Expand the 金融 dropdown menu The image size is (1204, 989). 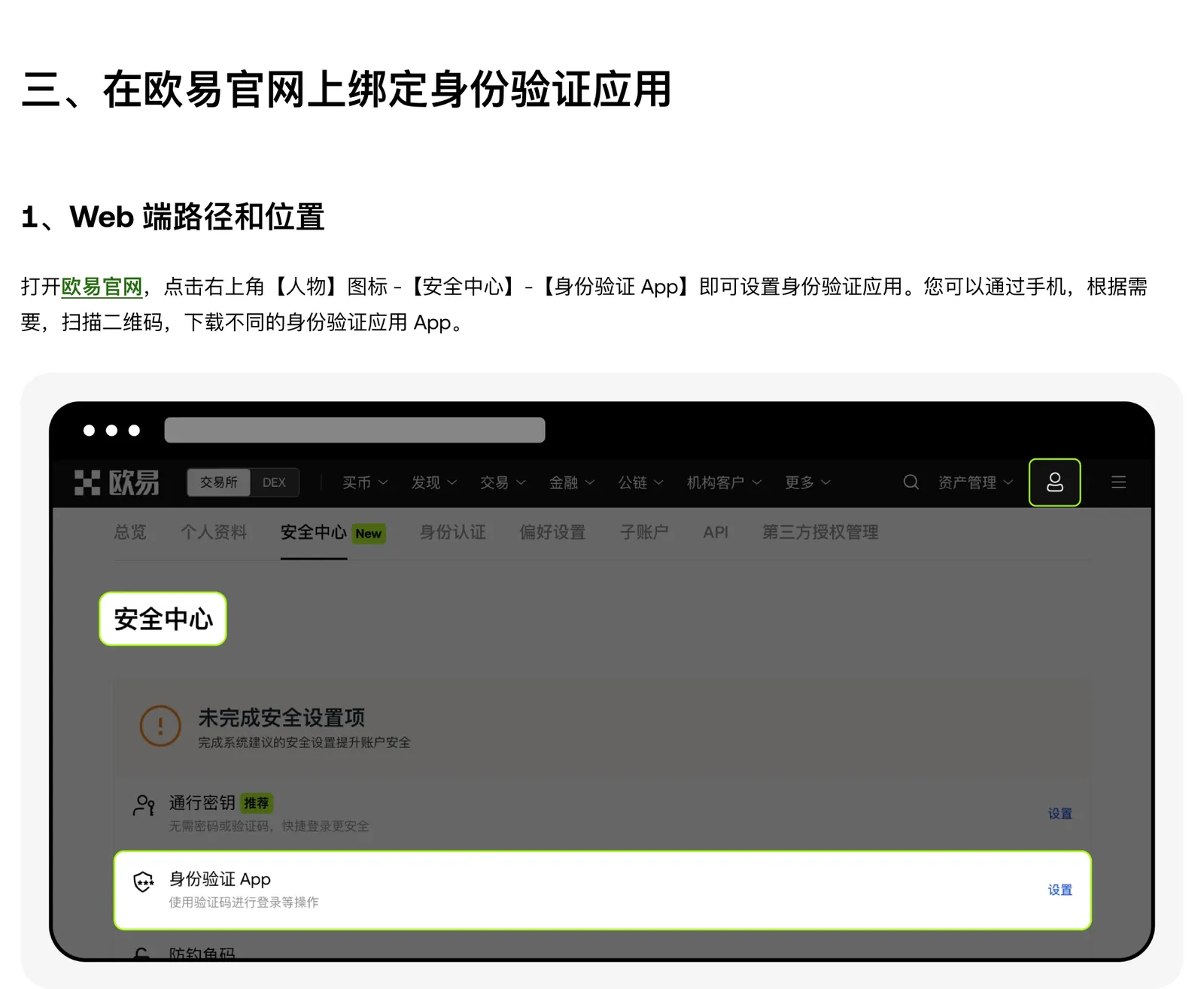572,482
